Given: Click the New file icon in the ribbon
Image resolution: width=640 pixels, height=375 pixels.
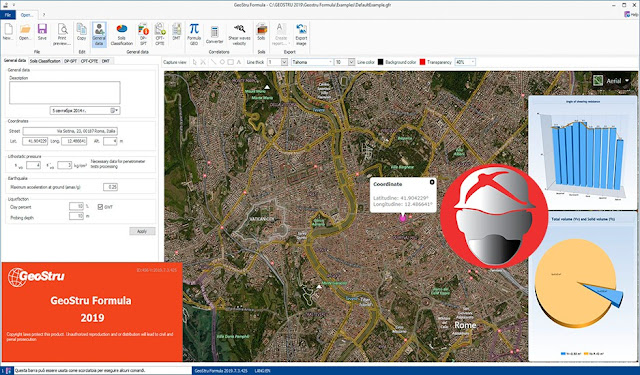Looking at the screenshot, I should [x=7, y=32].
